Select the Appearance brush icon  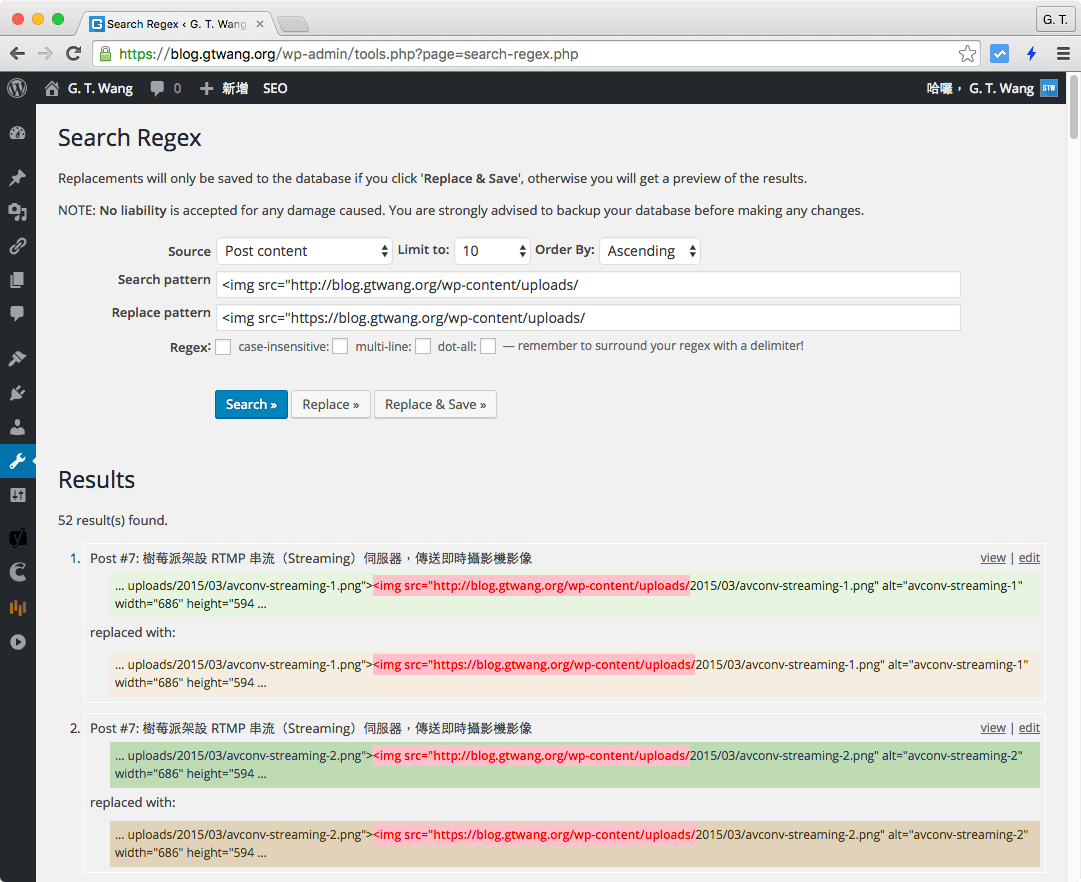pyautogui.click(x=17, y=357)
